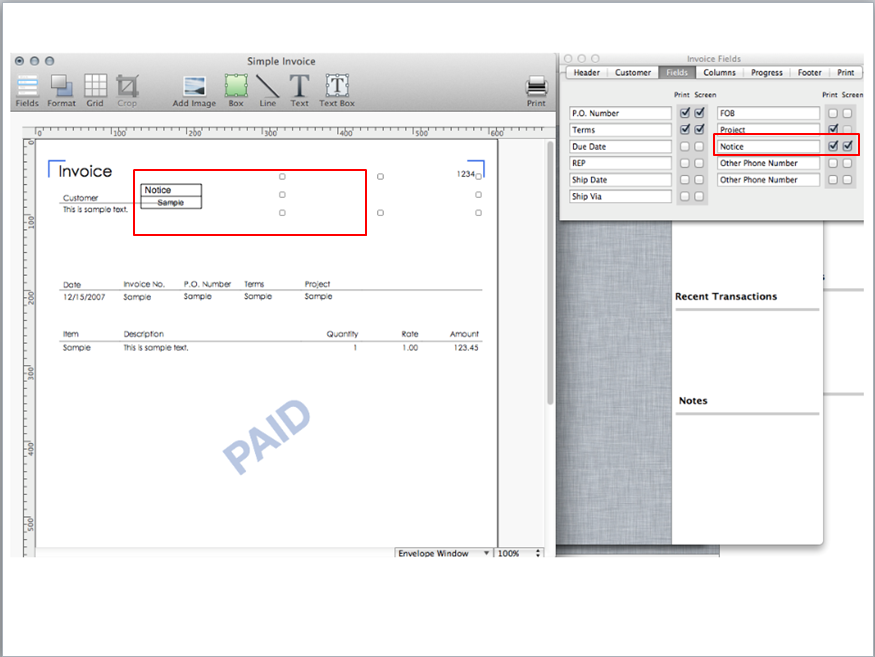Switch to the Customer tab
875x657 pixels.
coord(633,73)
